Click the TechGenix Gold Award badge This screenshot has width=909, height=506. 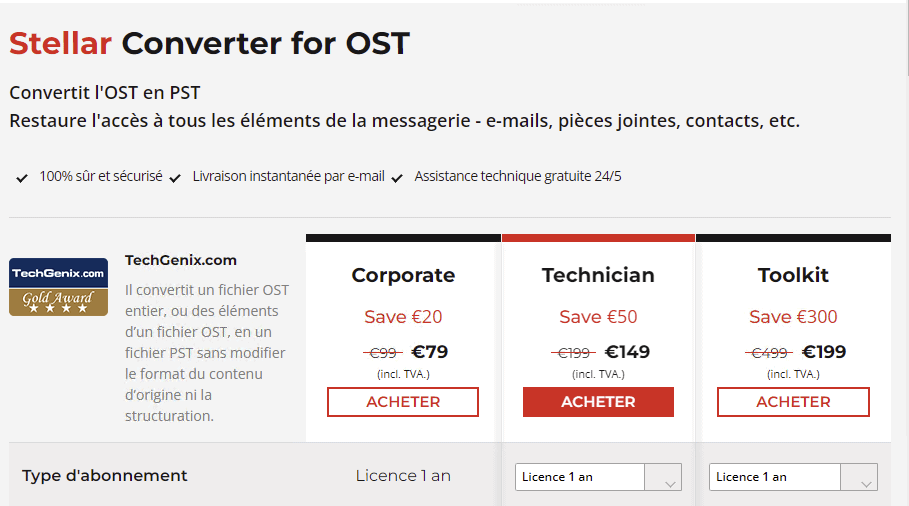point(58,287)
